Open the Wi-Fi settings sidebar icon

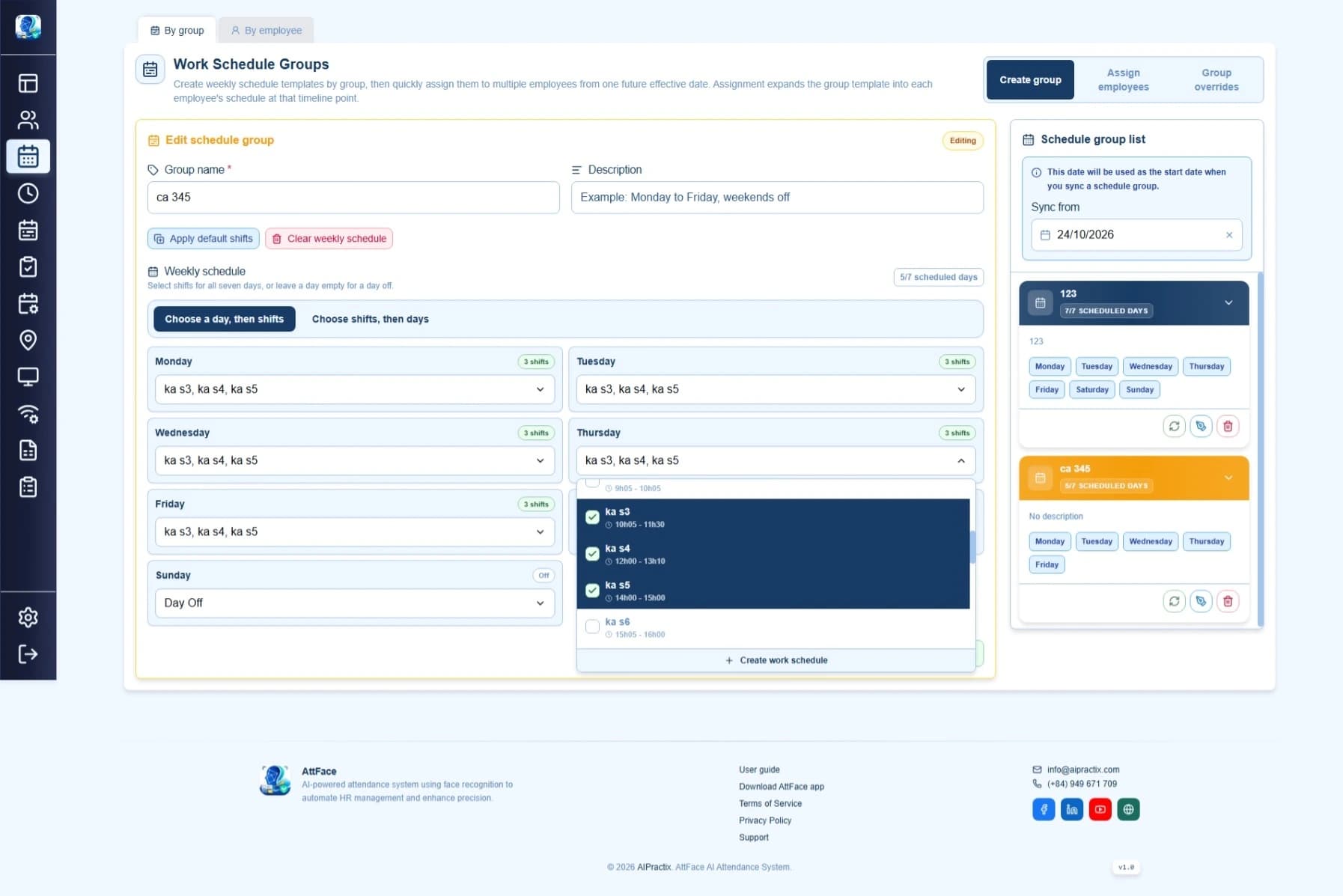click(x=28, y=413)
